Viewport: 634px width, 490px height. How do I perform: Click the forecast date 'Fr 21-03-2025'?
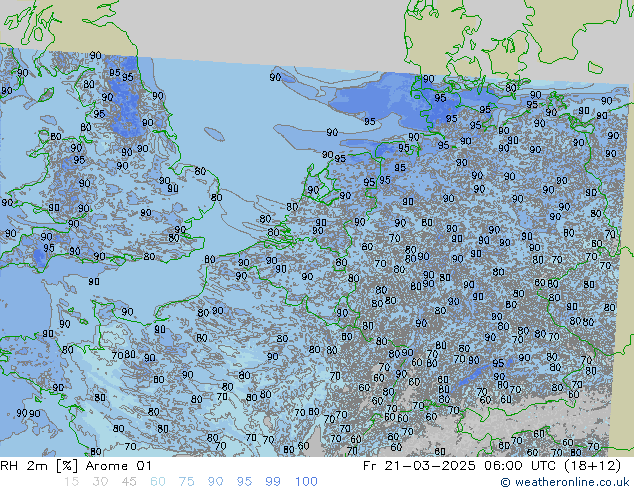coord(419,466)
